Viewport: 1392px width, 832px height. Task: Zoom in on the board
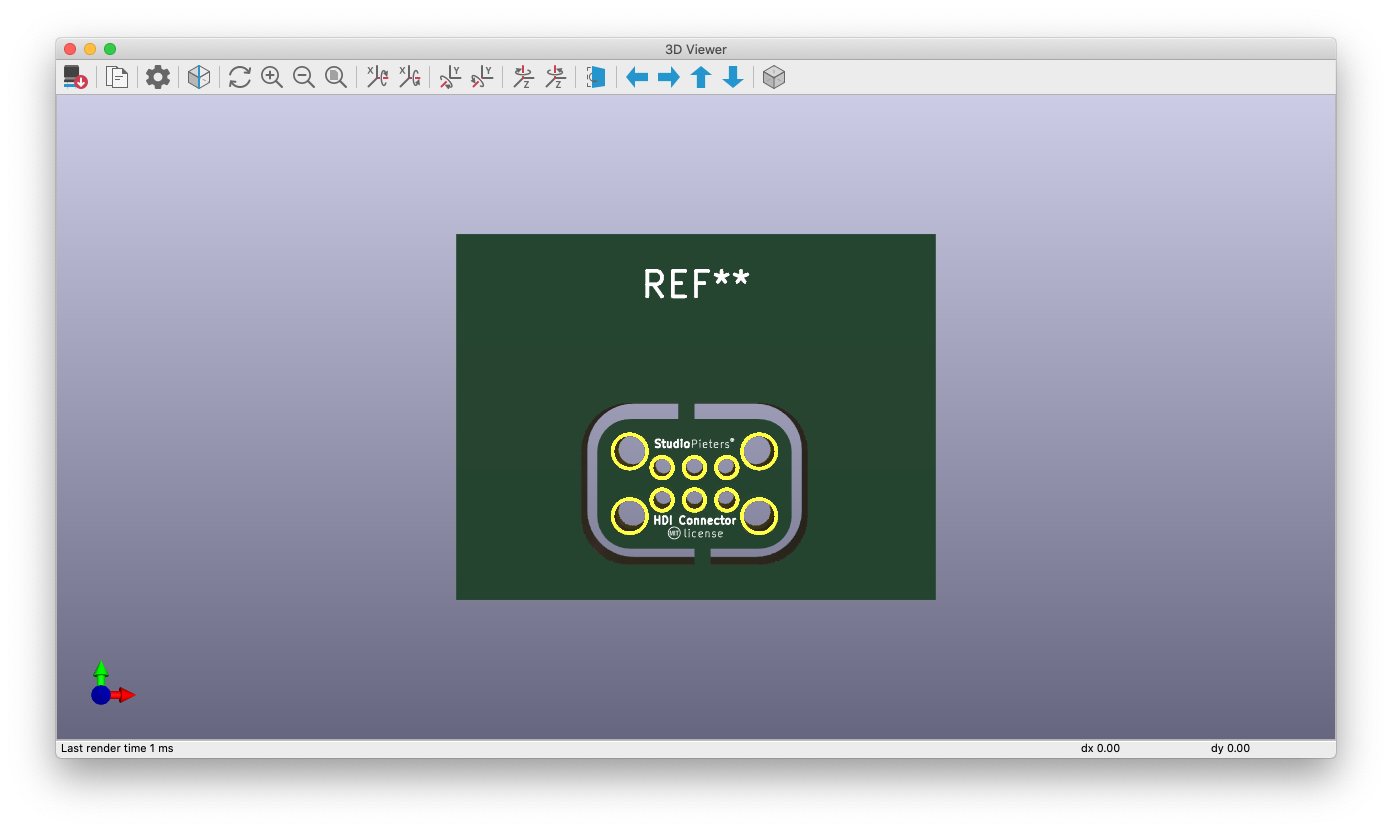(272, 77)
